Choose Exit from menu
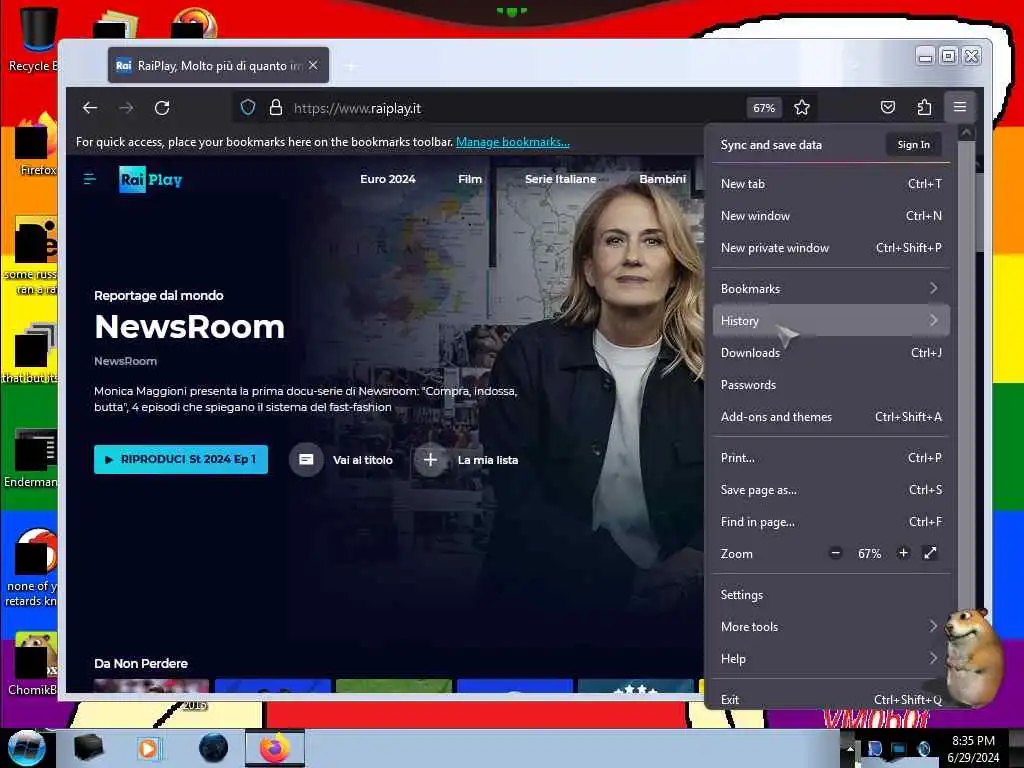Screen dimensions: 1024x768 click(x=831, y=699)
